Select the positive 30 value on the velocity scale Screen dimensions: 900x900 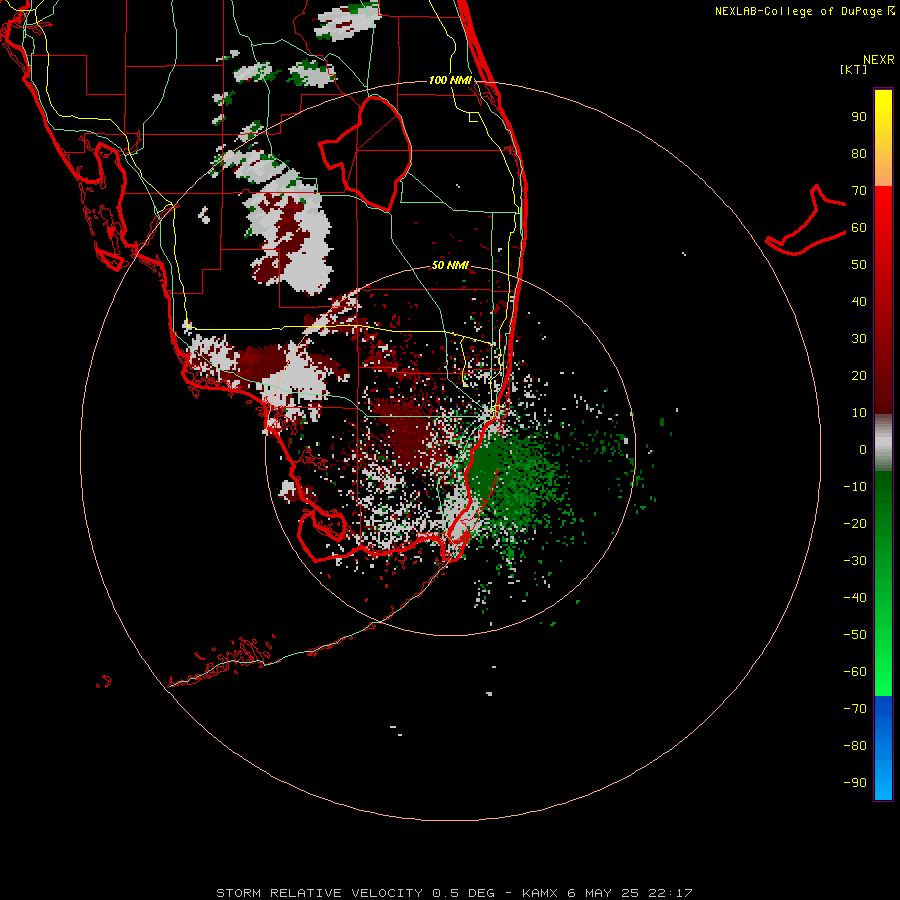859,339
